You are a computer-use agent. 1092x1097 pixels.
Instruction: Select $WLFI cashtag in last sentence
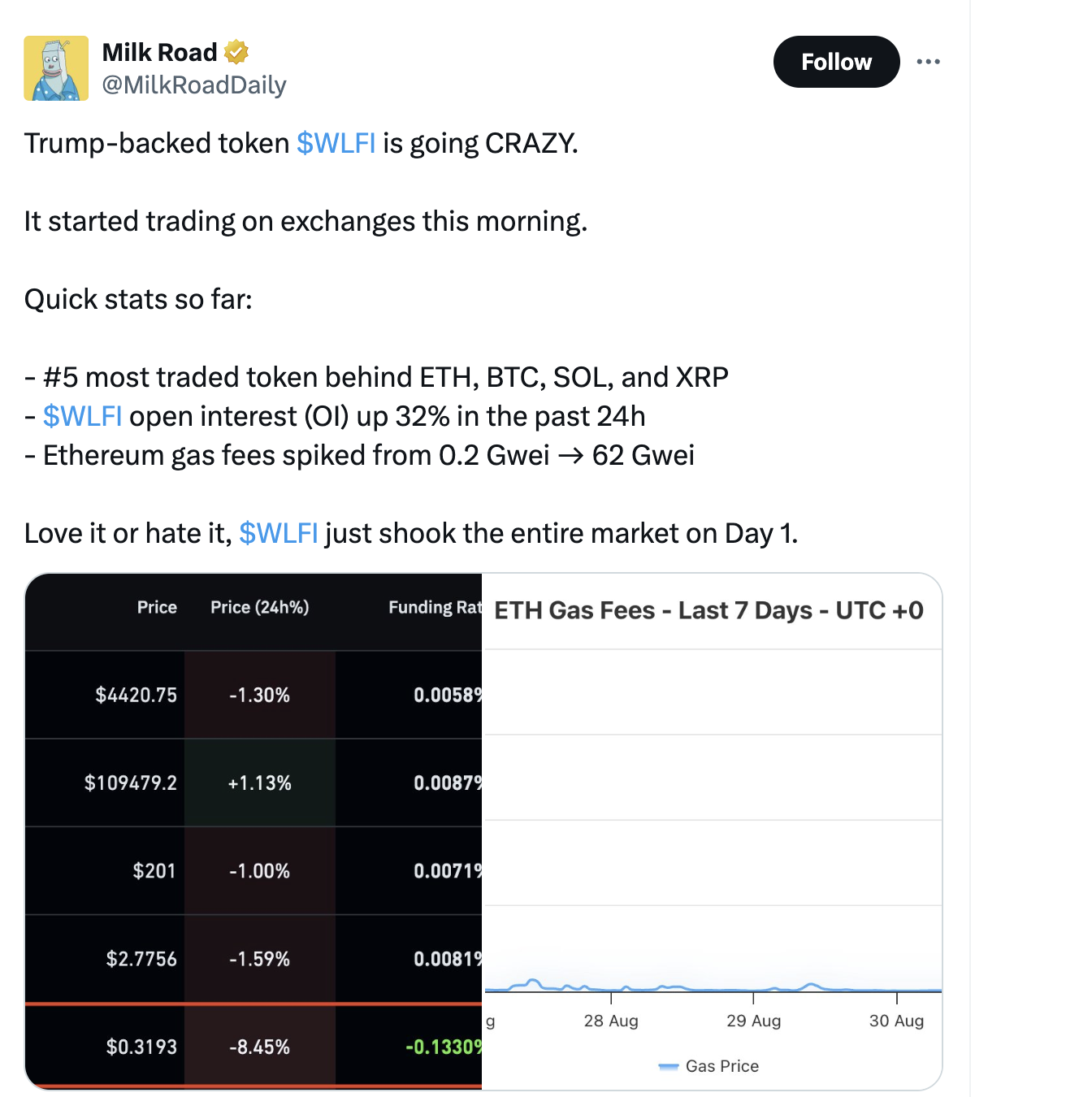279,533
